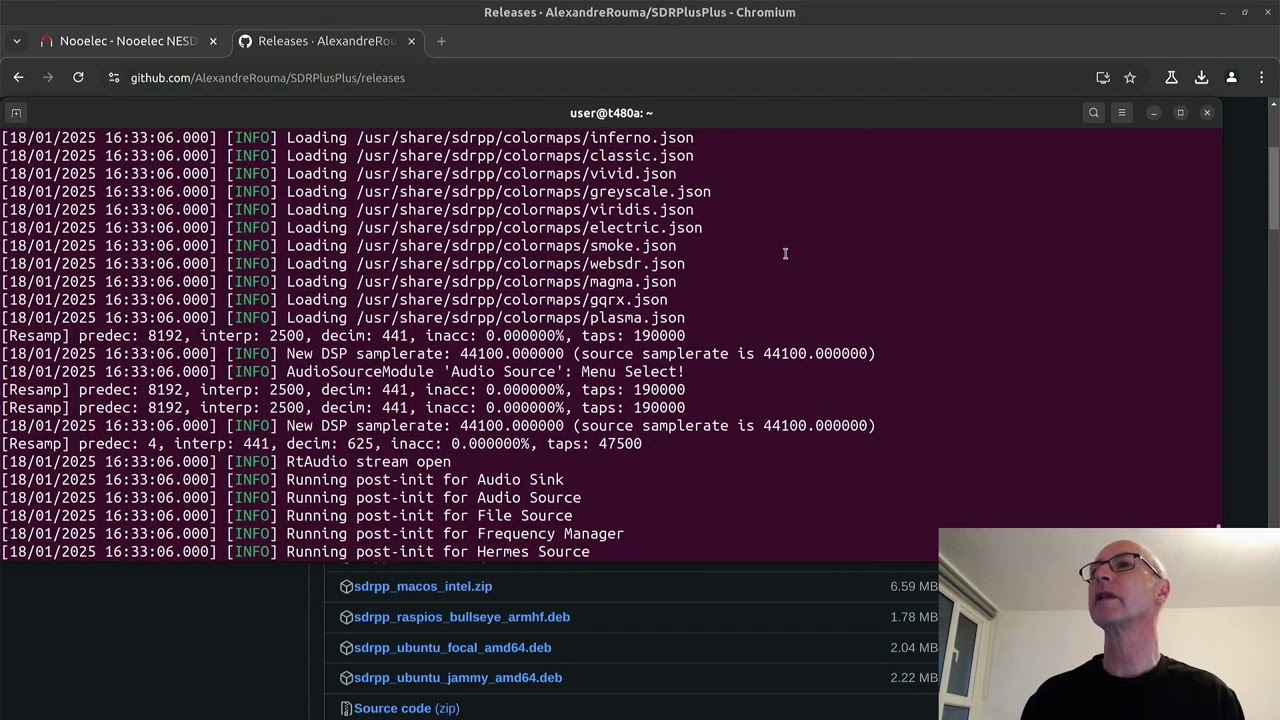Click the package icon beside sdrpp_raspios_bullseye_armhf.deb

pos(346,617)
